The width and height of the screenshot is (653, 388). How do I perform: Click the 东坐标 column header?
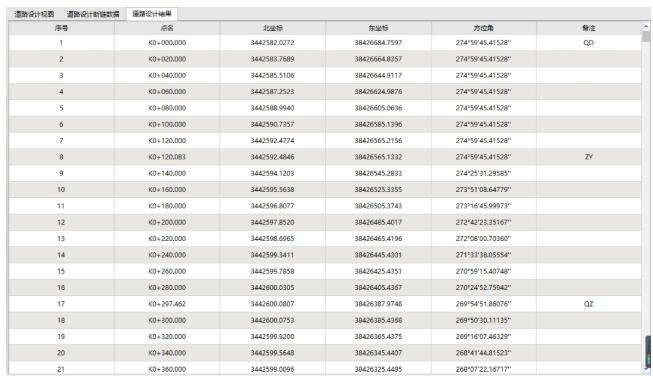(x=378, y=28)
